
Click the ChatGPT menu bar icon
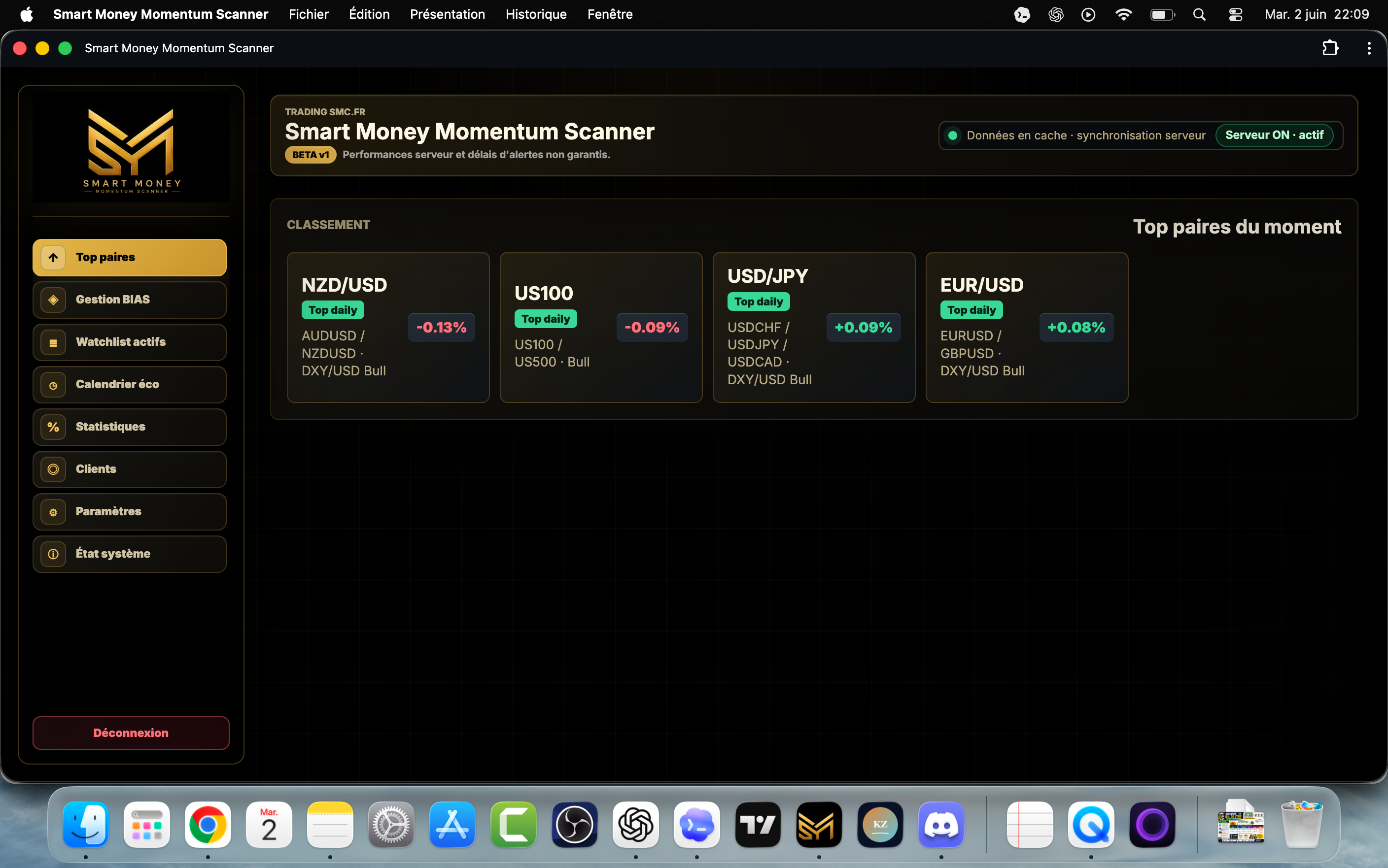(1055, 14)
